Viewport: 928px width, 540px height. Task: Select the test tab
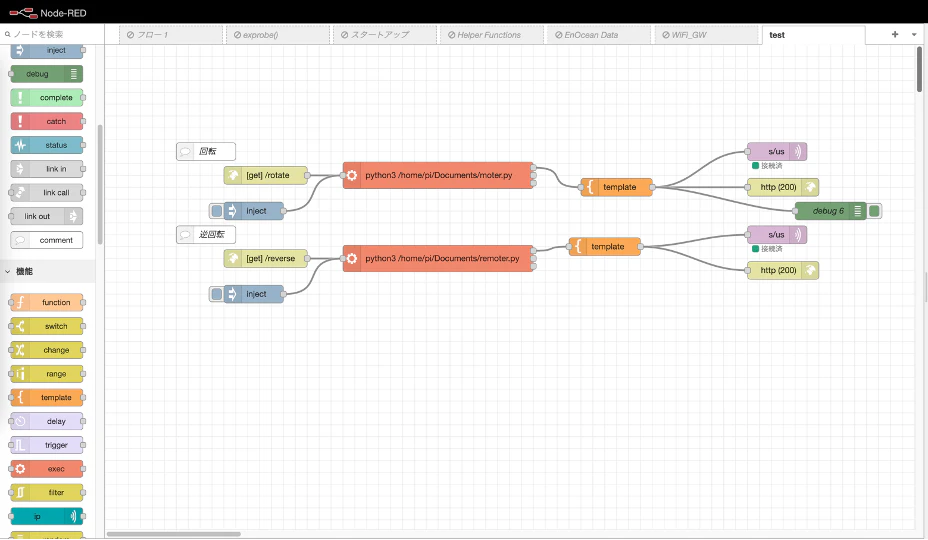pos(813,35)
